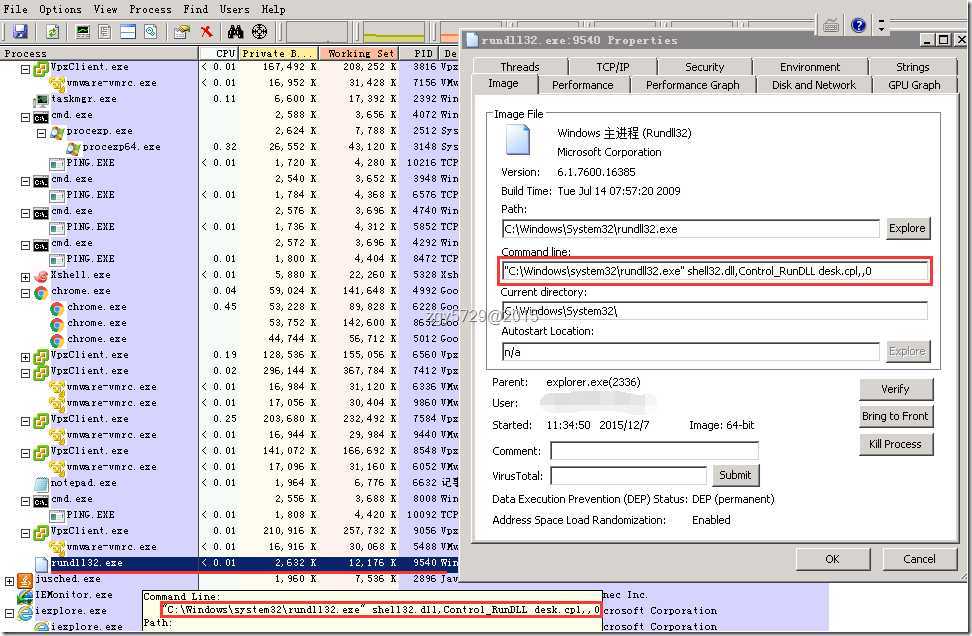The image size is (972, 636).
Task: Click OK in Properties dialog
Action: (833, 559)
